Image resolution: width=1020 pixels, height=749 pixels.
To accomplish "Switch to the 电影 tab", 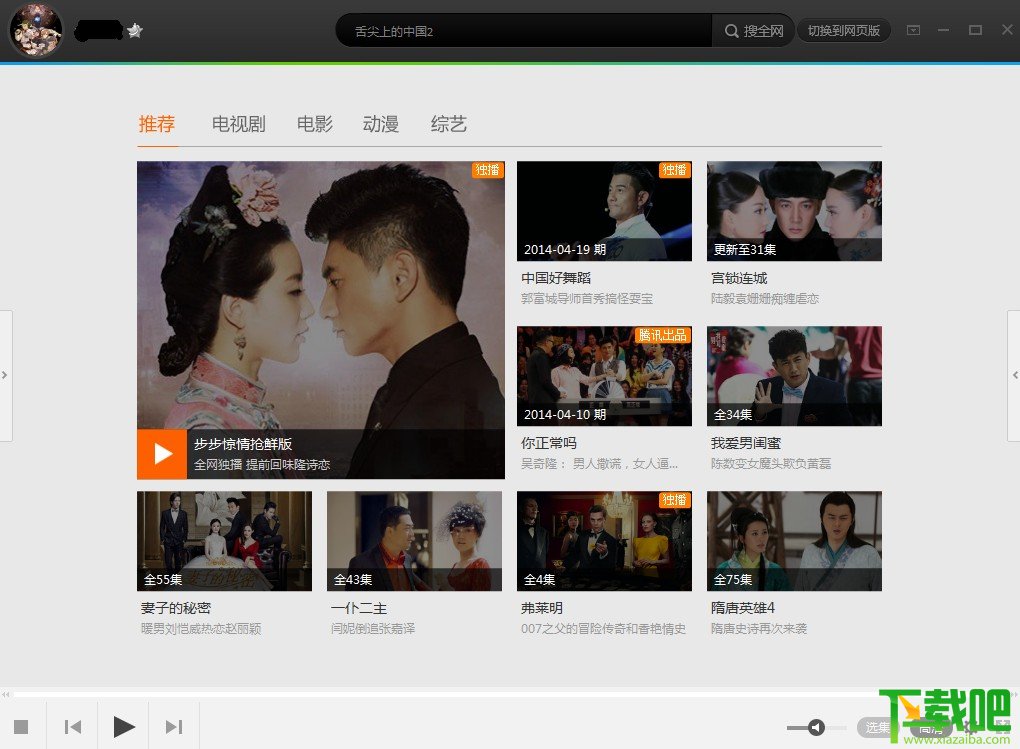I will click(315, 124).
